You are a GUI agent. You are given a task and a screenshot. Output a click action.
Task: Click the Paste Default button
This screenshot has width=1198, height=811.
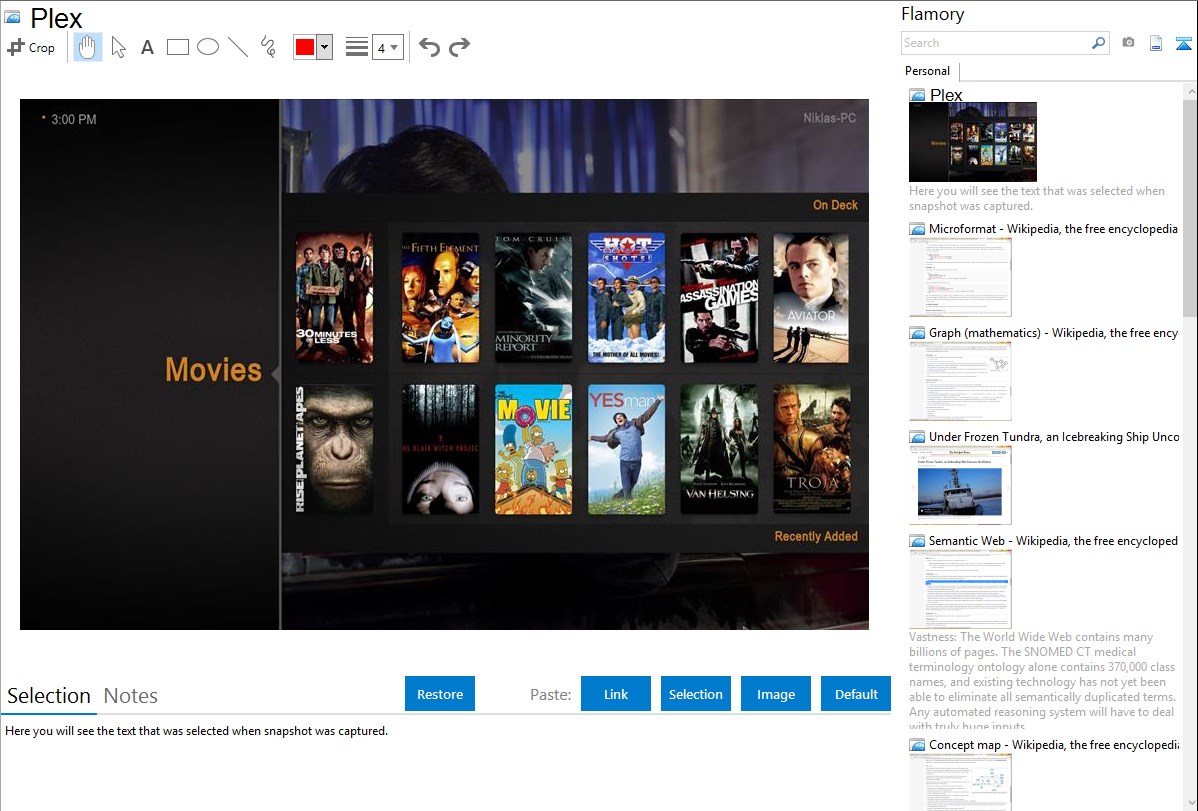click(x=856, y=694)
